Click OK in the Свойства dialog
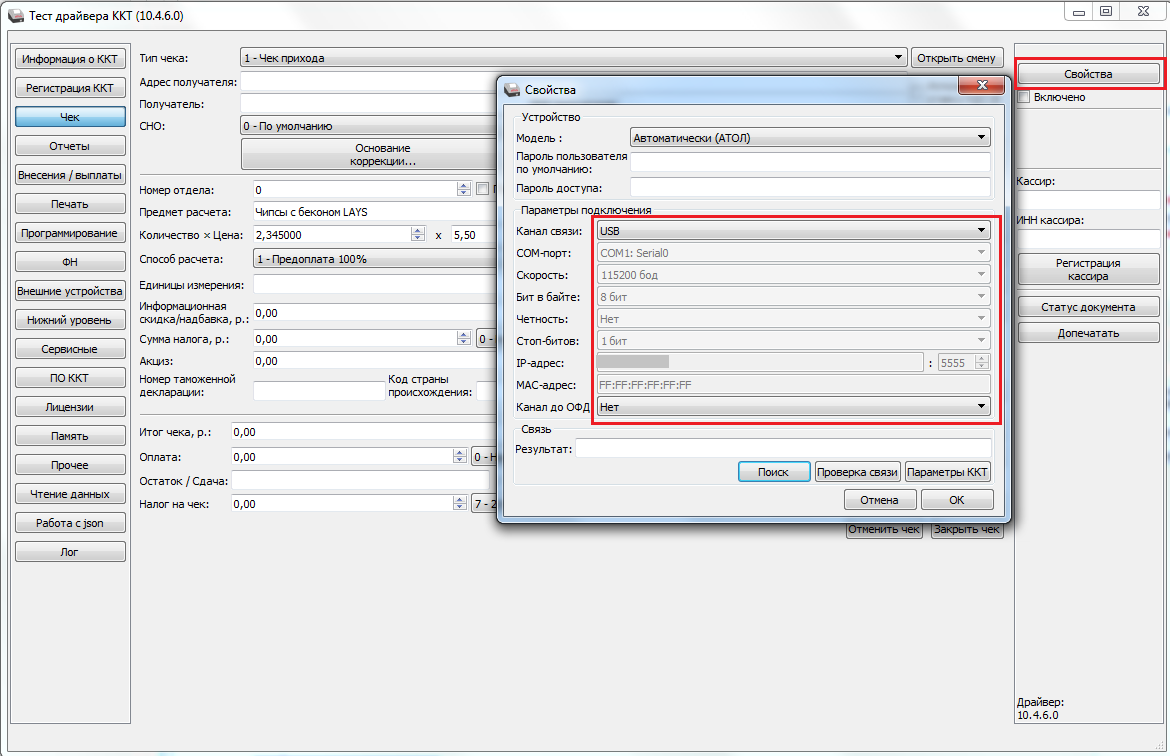Image resolution: width=1170 pixels, height=756 pixels. point(957,500)
